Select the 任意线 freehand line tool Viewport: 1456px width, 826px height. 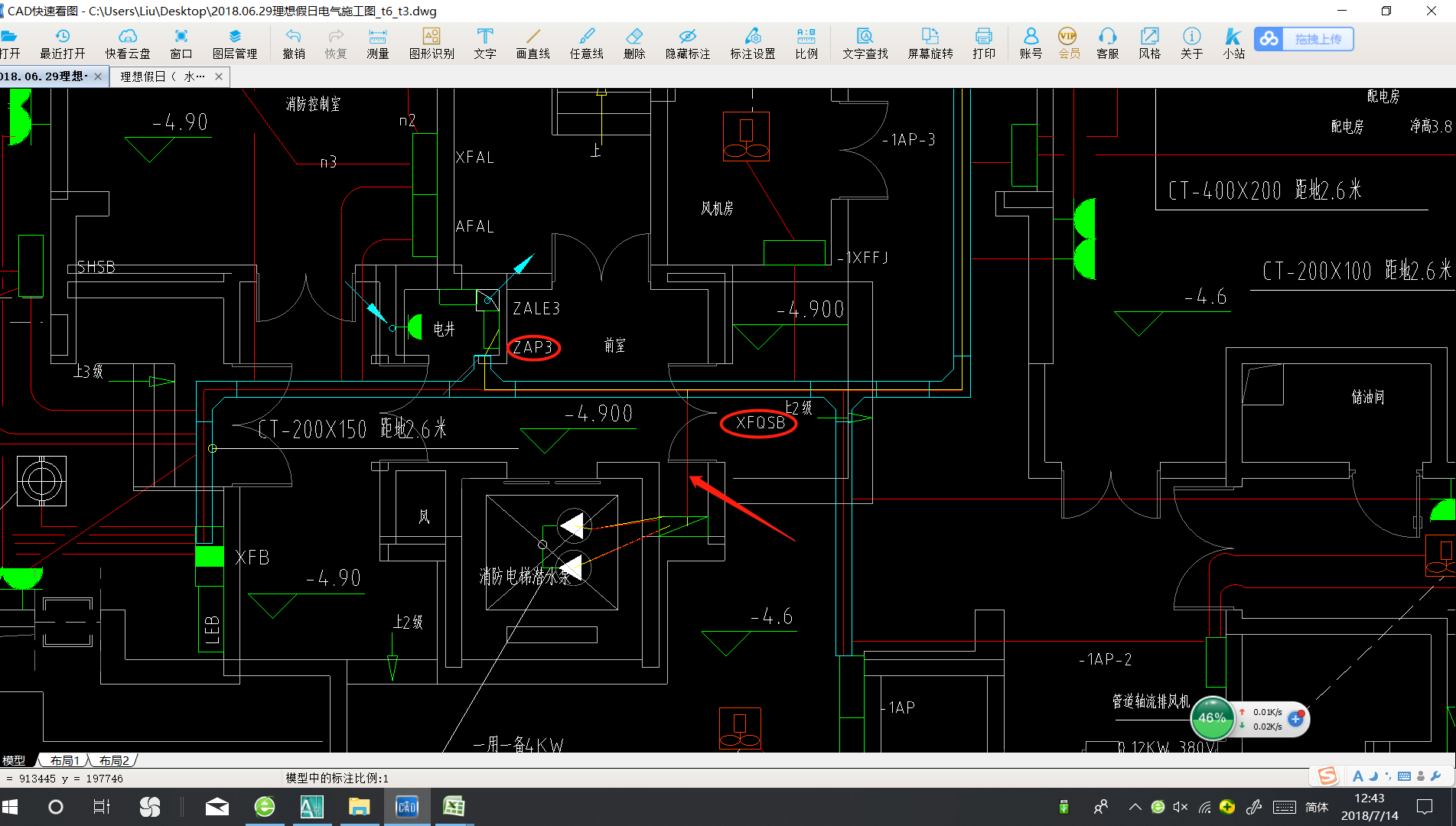pos(587,44)
